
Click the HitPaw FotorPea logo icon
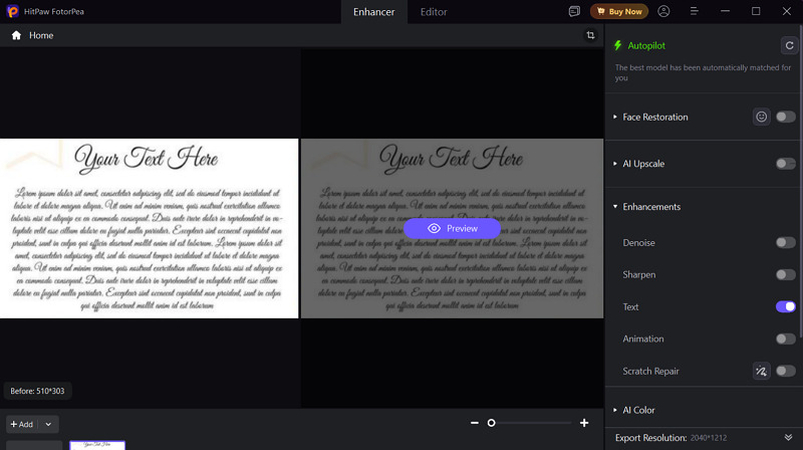tap(12, 11)
